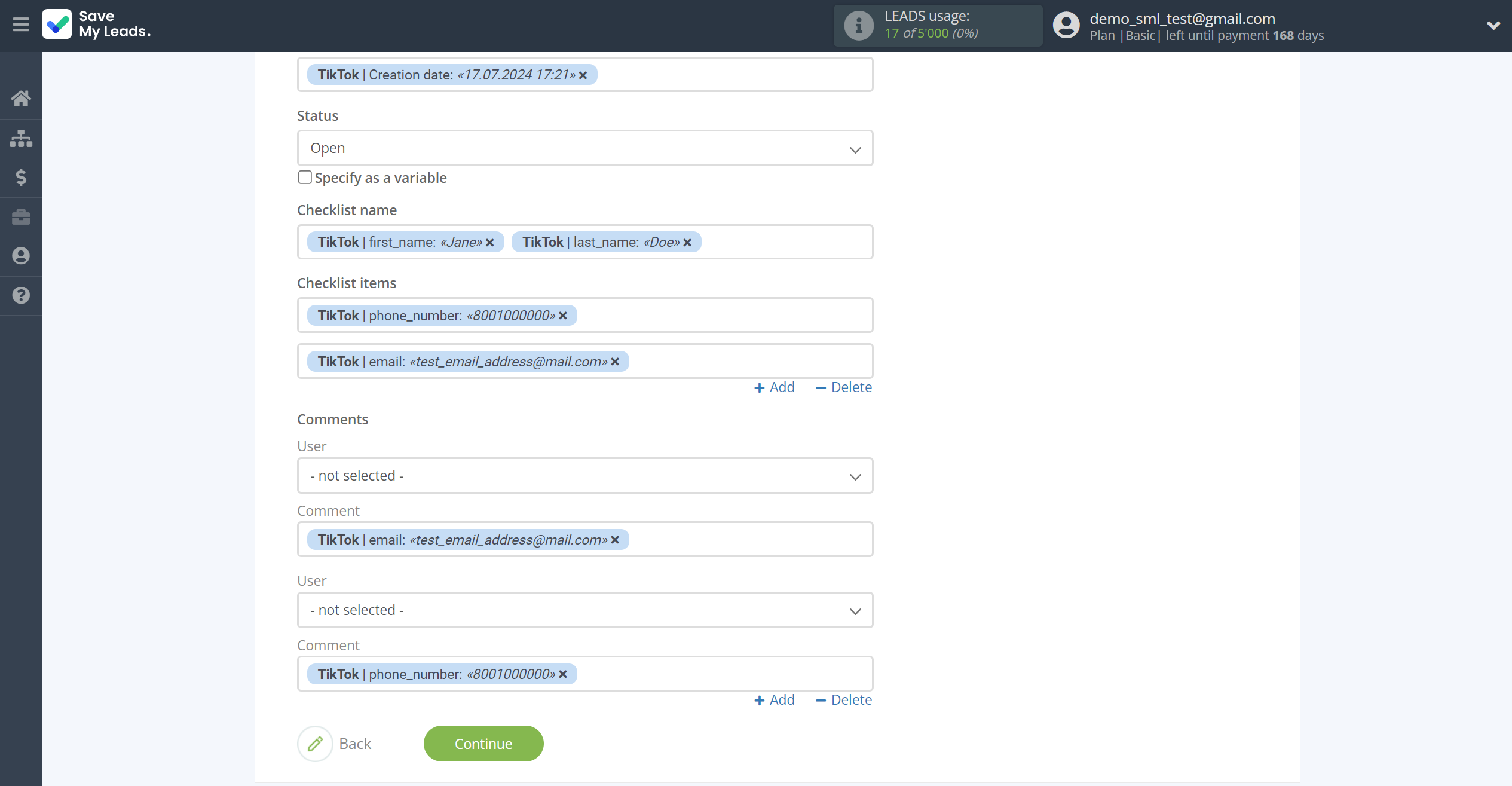The image size is (1512, 786).
Task: Click the LEADS usage info icon
Action: click(859, 26)
